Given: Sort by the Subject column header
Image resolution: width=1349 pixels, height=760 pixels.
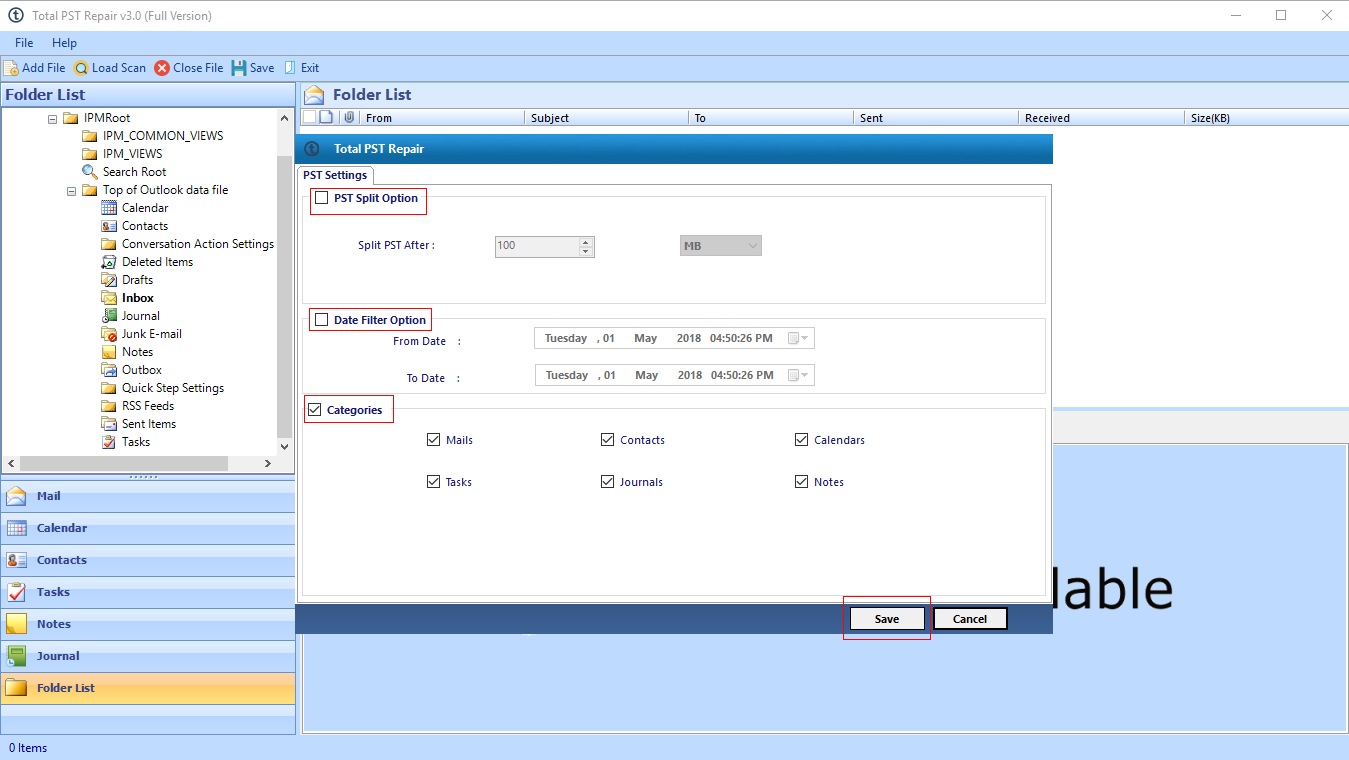Looking at the screenshot, I should [608, 118].
